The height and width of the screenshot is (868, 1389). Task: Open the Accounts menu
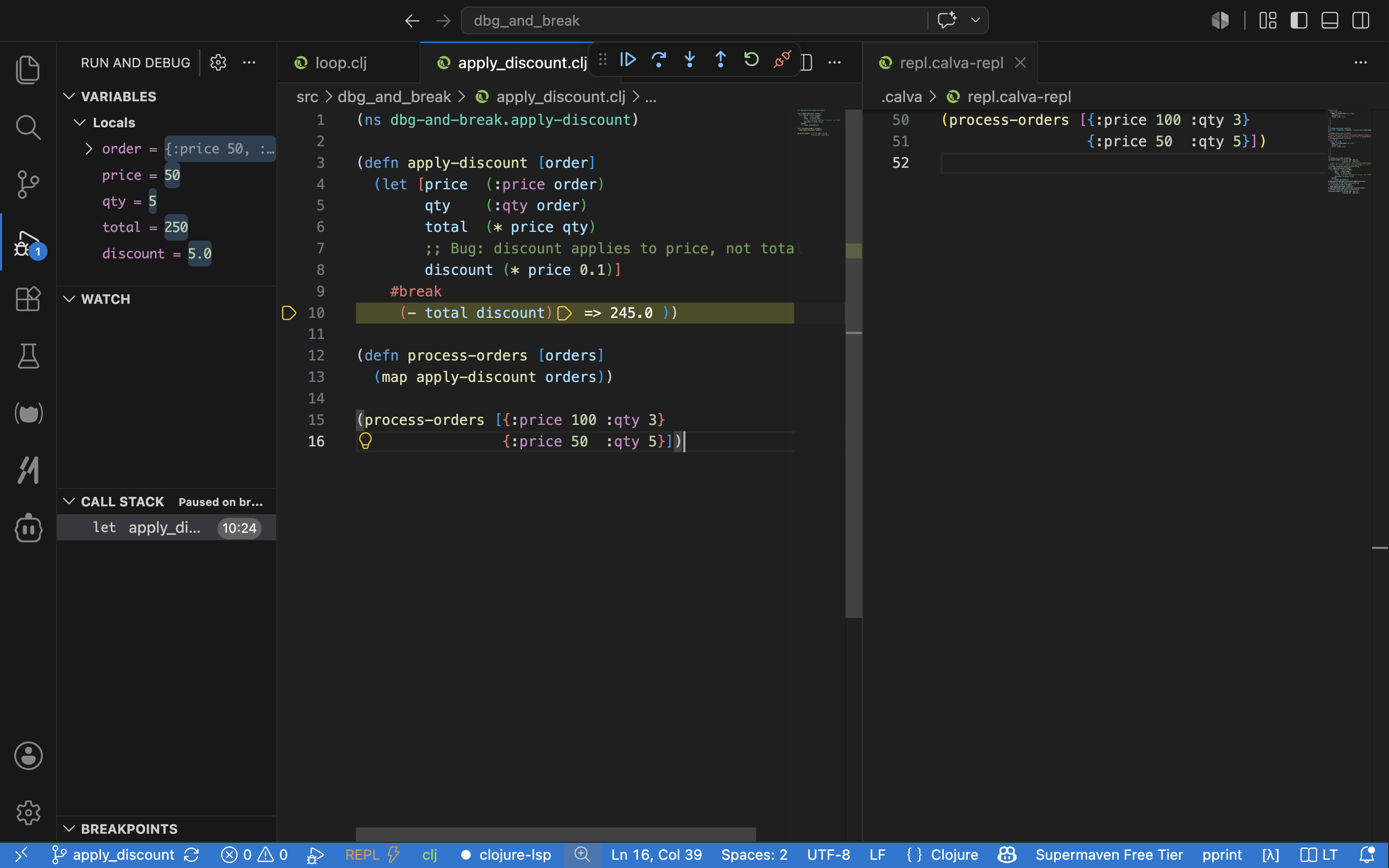pyautogui.click(x=28, y=756)
